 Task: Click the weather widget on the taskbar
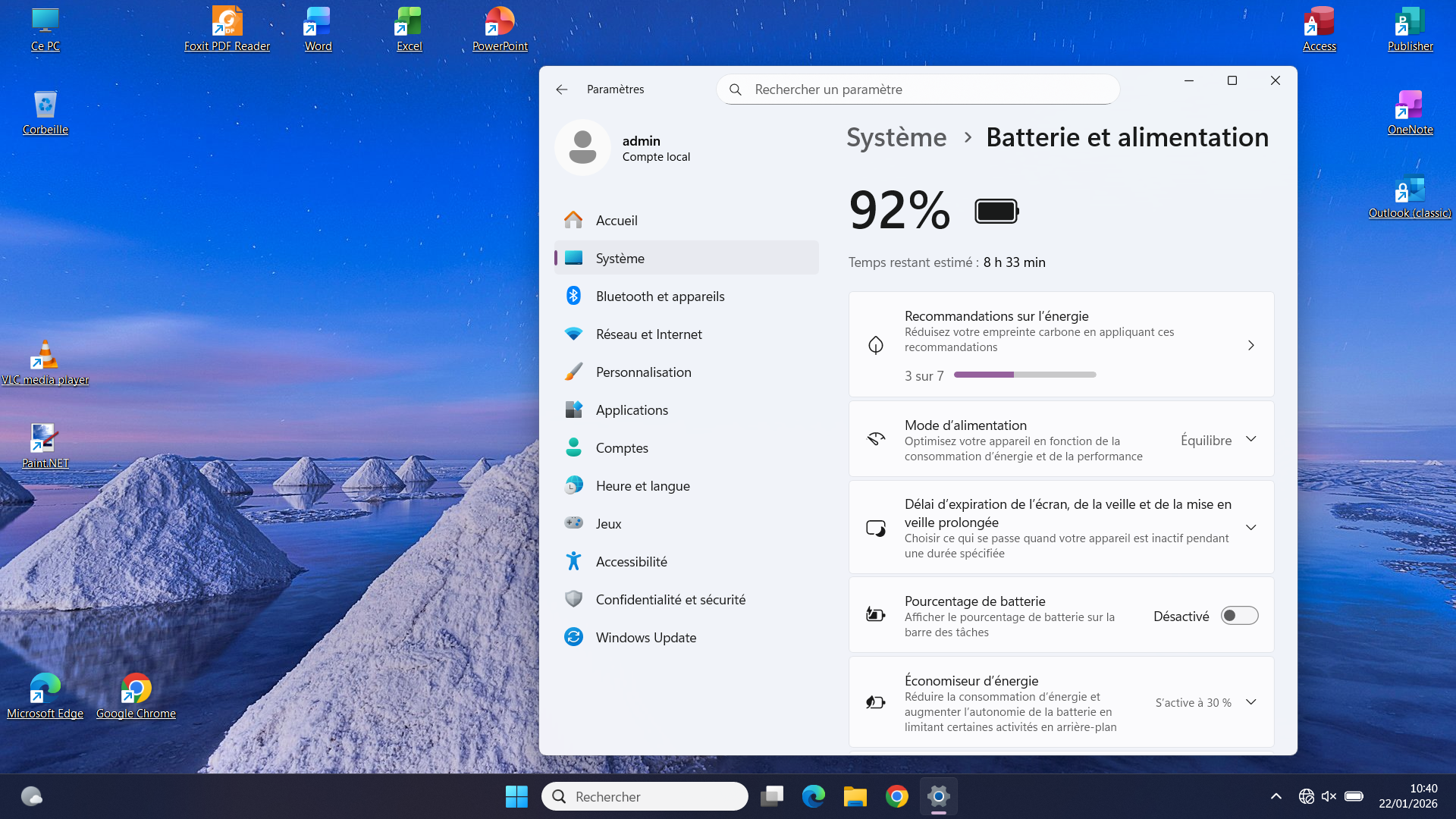(x=31, y=796)
